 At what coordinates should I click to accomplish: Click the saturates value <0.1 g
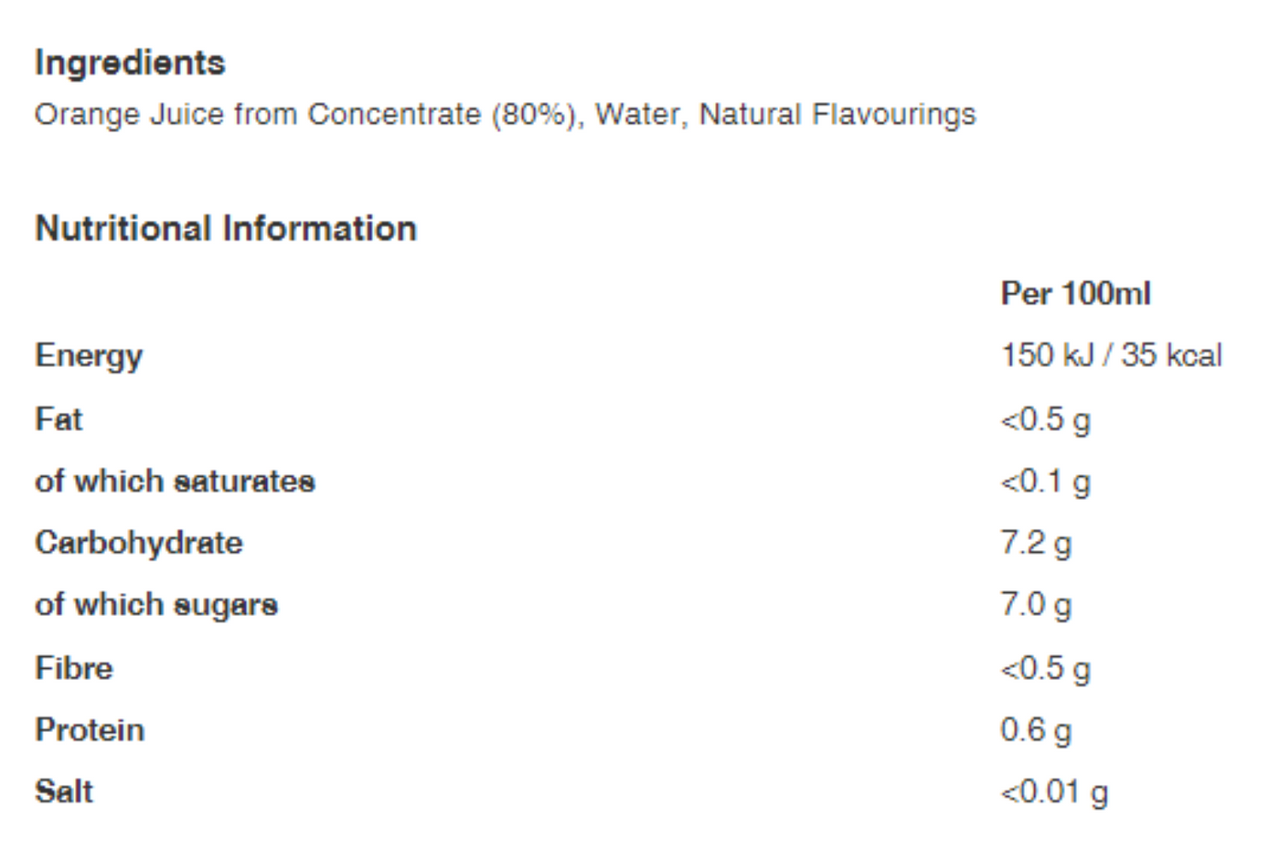pyautogui.click(x=1045, y=482)
